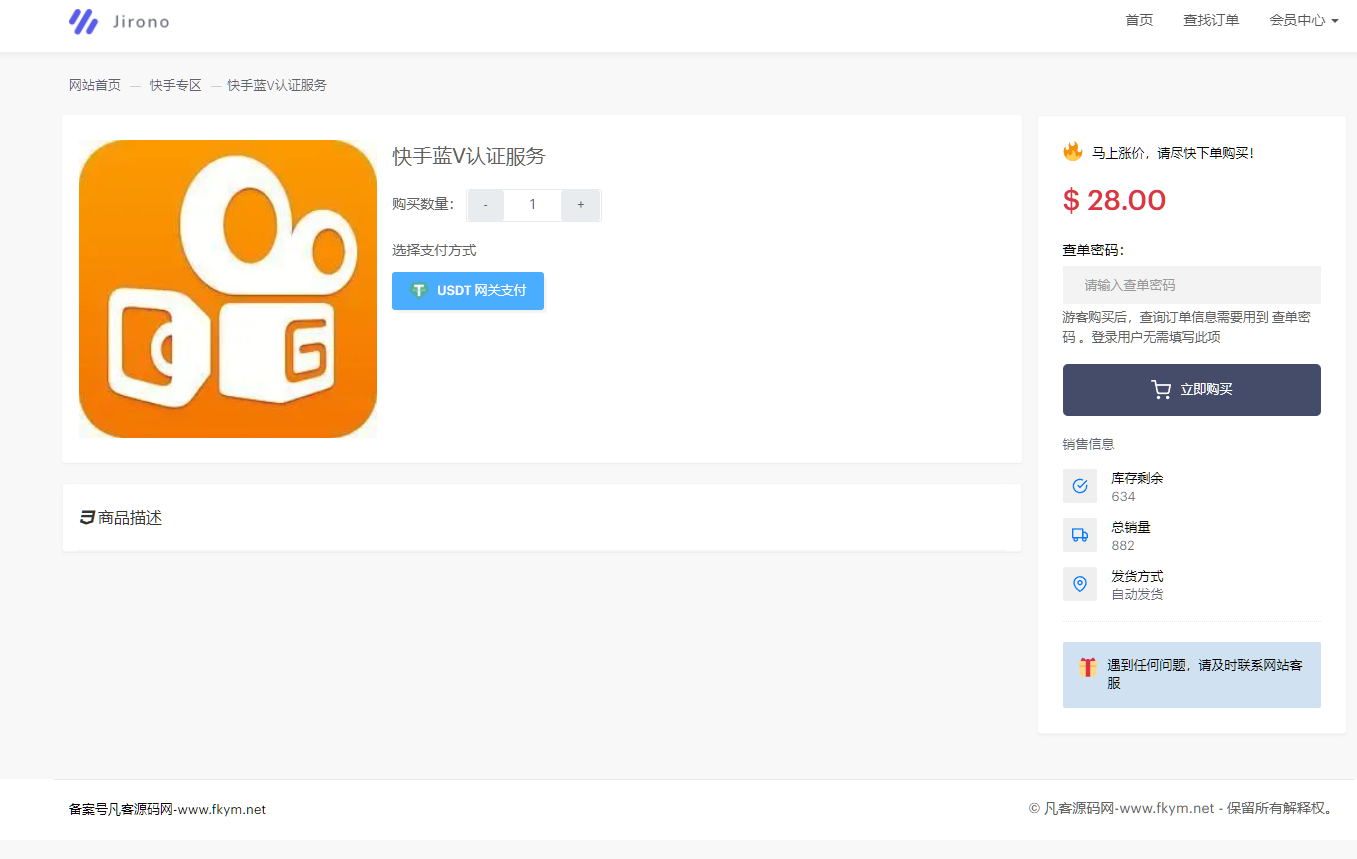Click the 销售信息 label
1357x859 pixels.
[x=1089, y=444]
